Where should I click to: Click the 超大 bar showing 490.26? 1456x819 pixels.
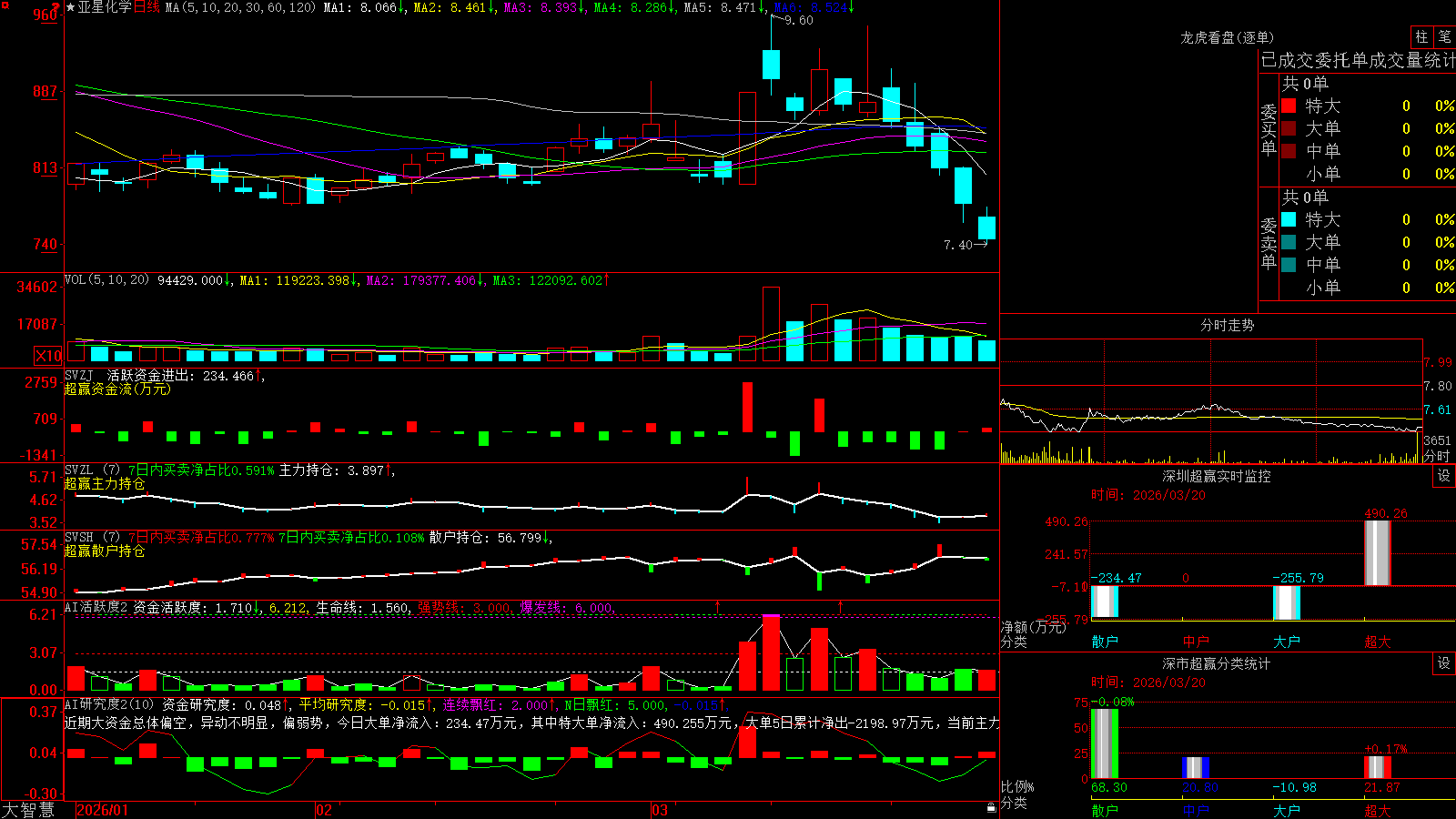pos(1378,552)
